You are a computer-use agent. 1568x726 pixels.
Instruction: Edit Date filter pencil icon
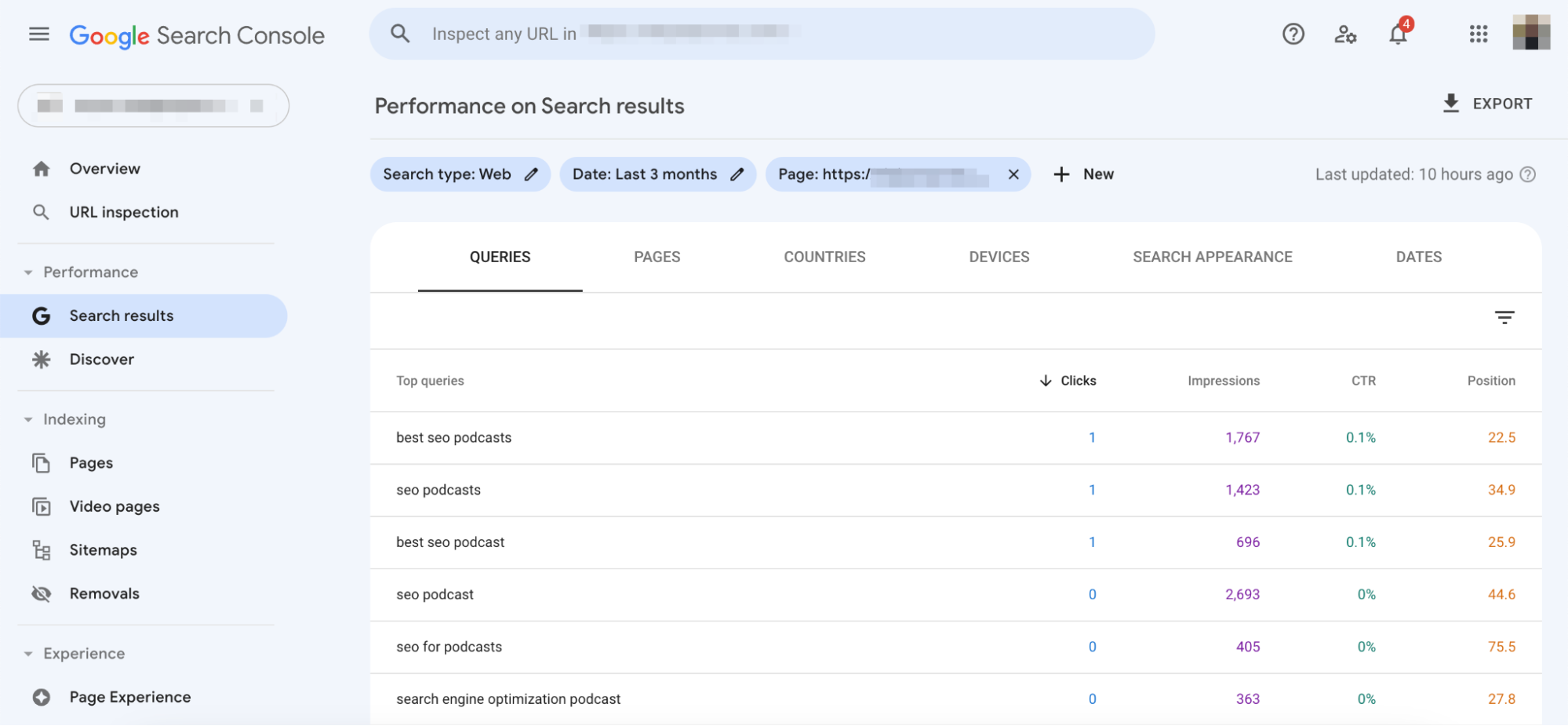[x=737, y=174]
